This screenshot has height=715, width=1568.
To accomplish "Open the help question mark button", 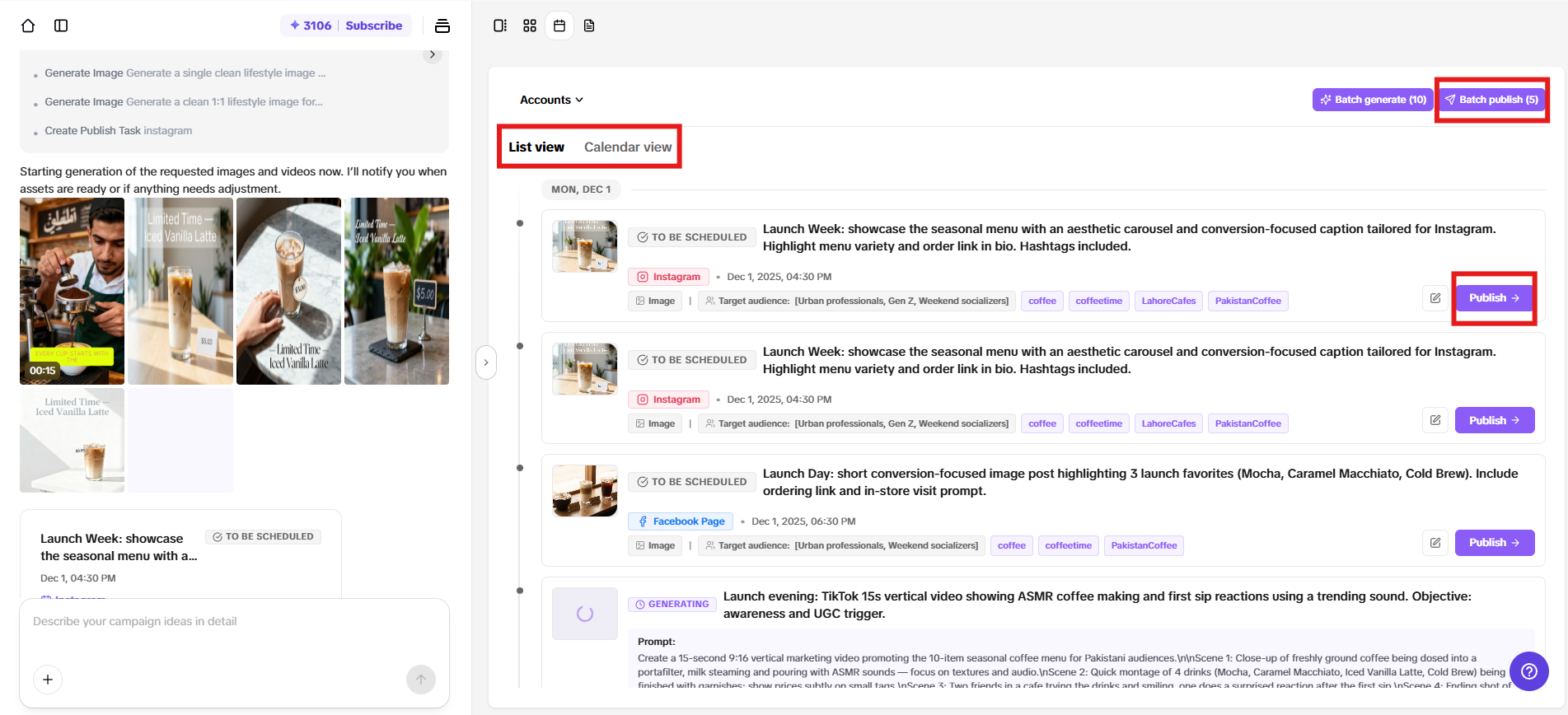I will pyautogui.click(x=1528, y=671).
